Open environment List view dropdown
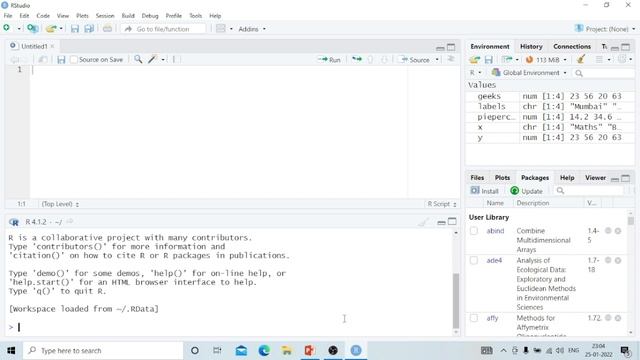This screenshot has height=360, width=640. tap(602, 60)
